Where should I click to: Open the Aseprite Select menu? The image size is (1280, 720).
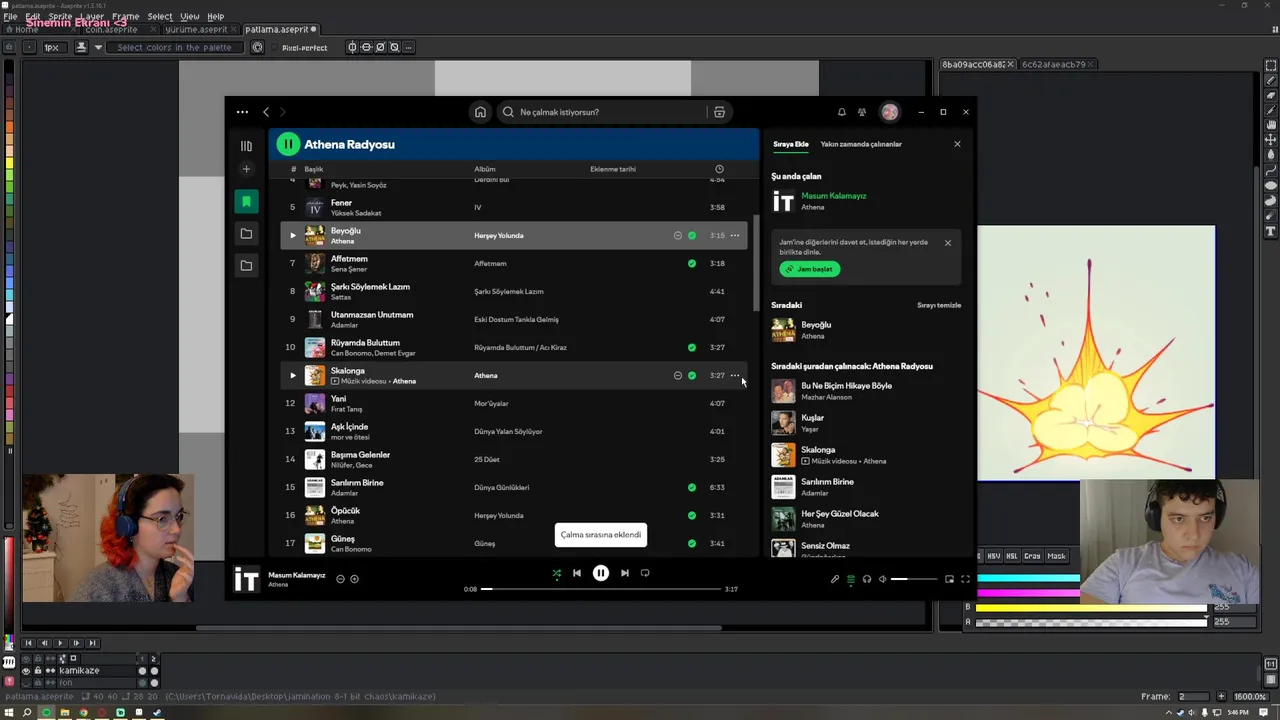coord(160,16)
